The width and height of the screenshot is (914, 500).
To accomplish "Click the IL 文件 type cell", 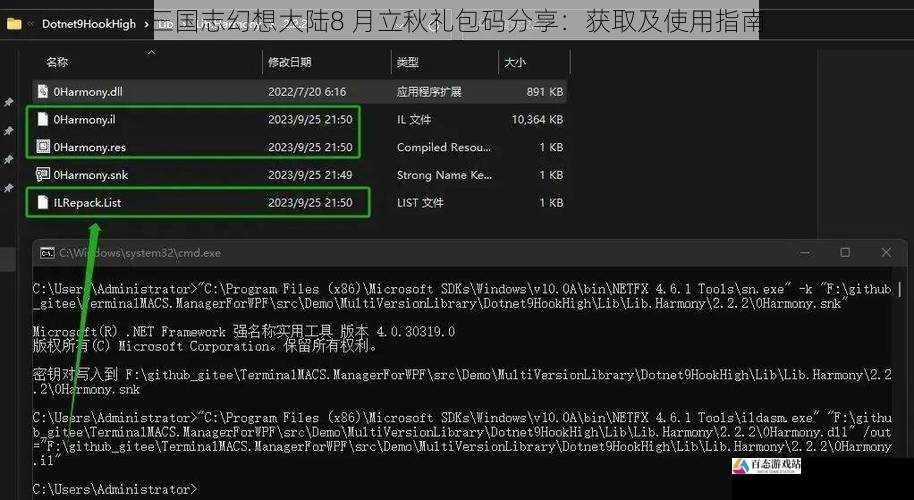I will pyautogui.click(x=414, y=119).
